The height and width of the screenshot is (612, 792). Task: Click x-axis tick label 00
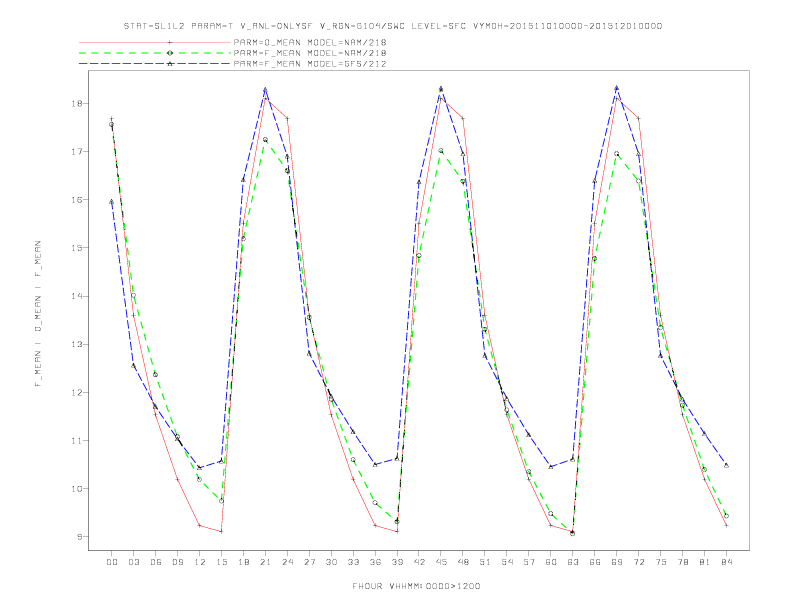click(x=112, y=562)
